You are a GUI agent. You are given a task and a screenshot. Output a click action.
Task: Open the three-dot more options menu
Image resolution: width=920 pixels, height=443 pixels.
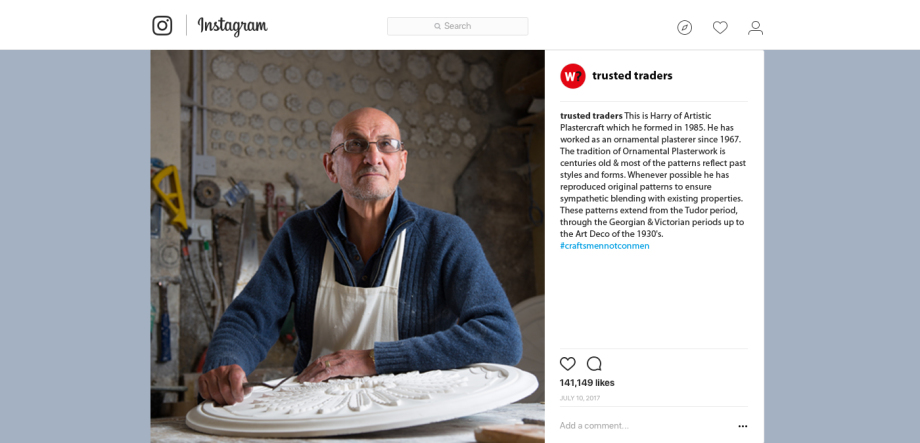click(x=743, y=426)
